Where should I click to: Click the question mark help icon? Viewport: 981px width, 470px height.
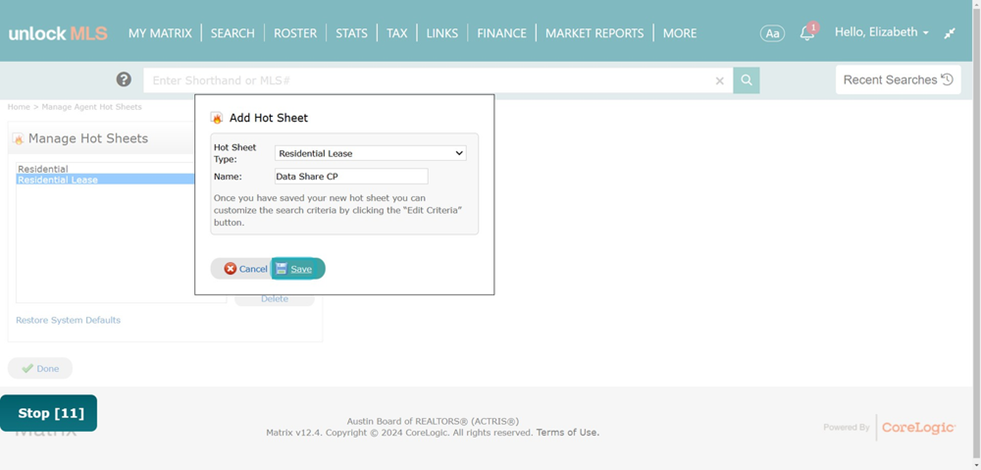point(124,79)
